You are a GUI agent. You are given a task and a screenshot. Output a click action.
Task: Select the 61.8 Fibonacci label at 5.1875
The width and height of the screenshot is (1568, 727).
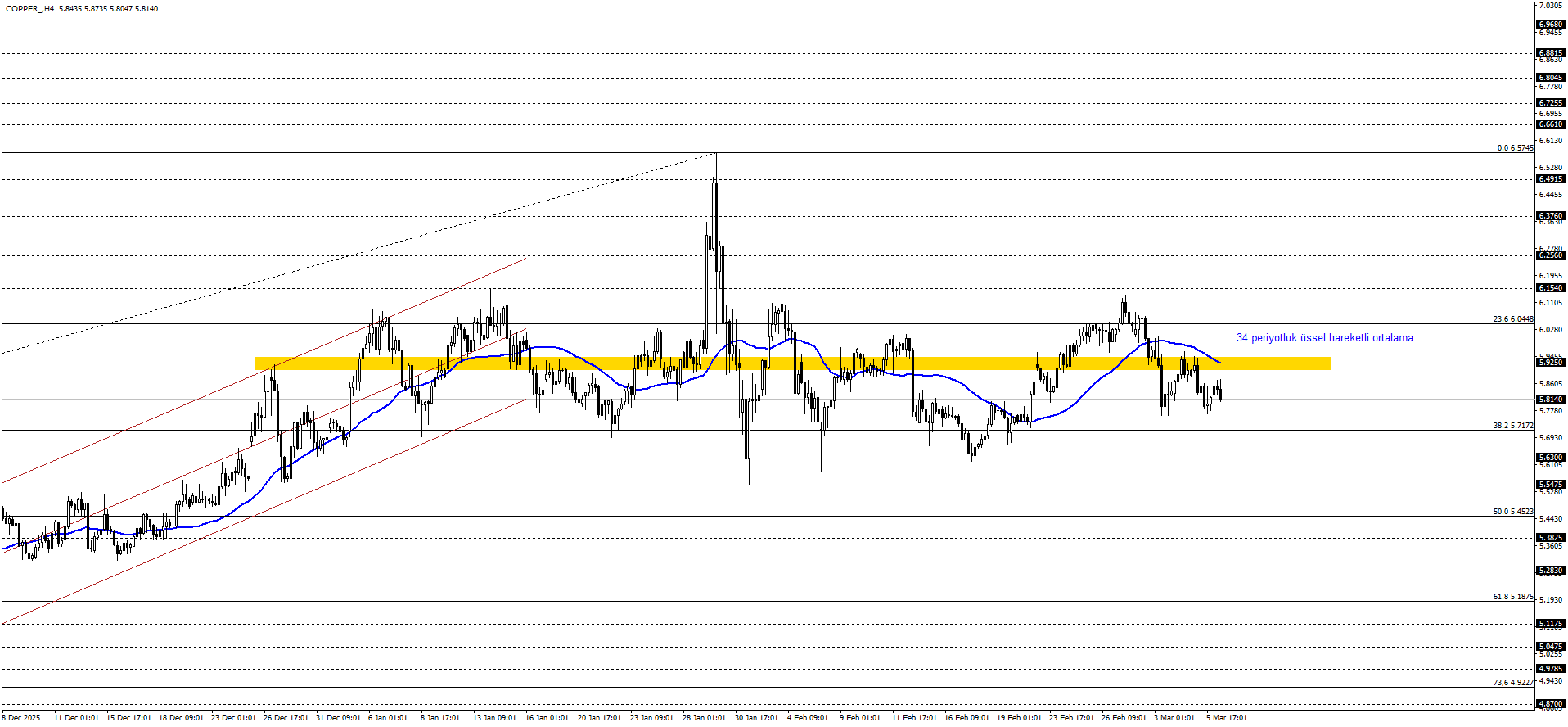[x=1512, y=597]
